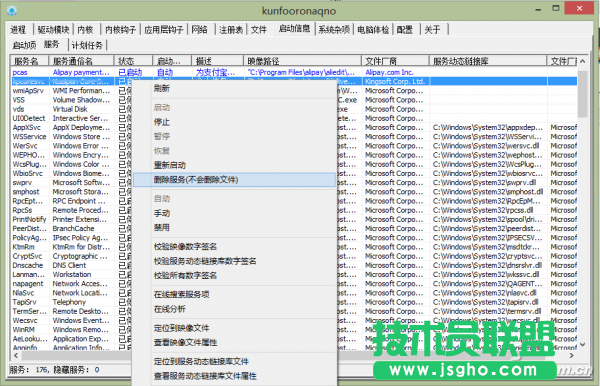Open the 进程 tab
Image resolution: width=600 pixels, height=386 pixels.
tap(18, 30)
